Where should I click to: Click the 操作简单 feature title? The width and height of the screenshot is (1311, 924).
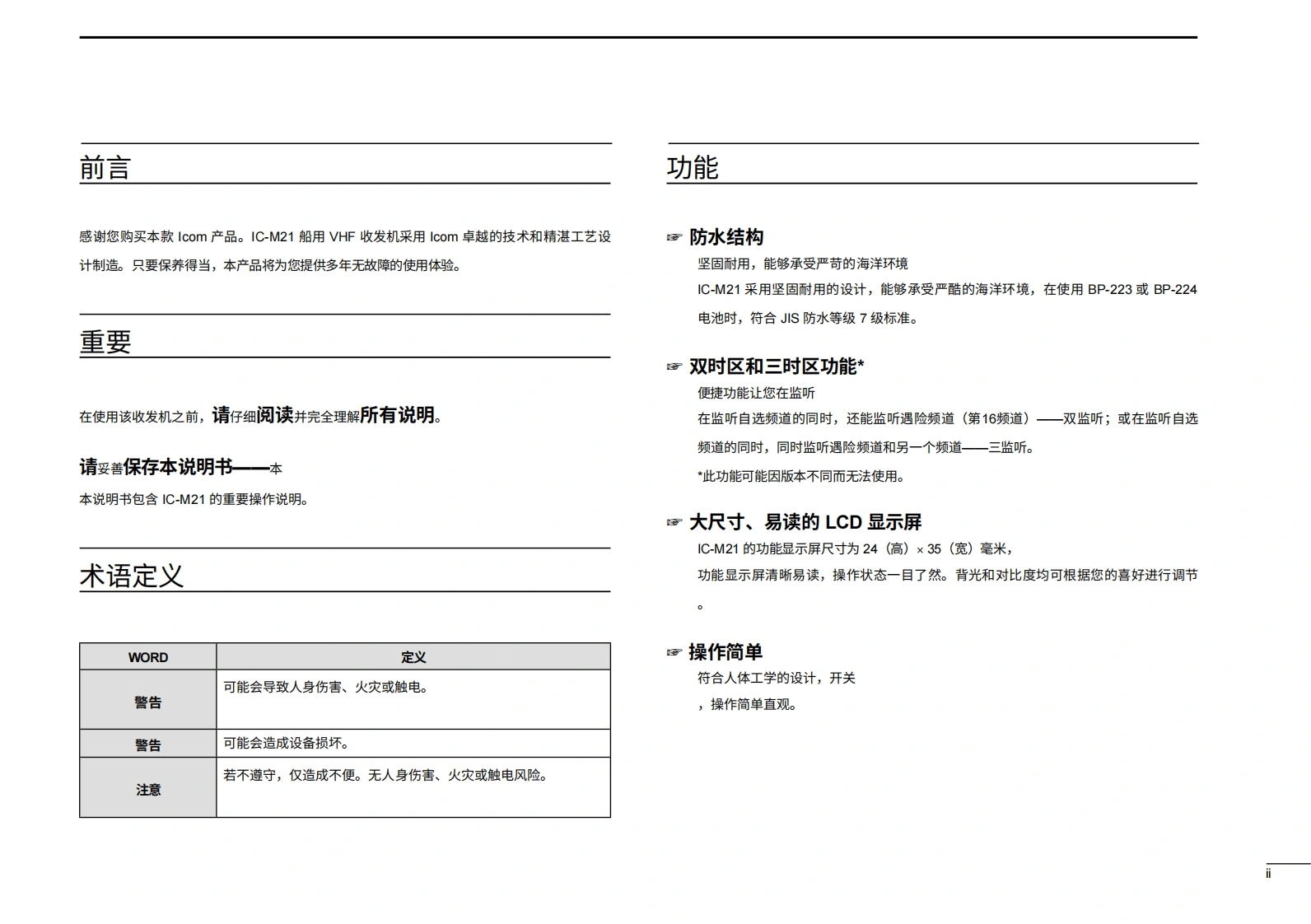click(725, 652)
